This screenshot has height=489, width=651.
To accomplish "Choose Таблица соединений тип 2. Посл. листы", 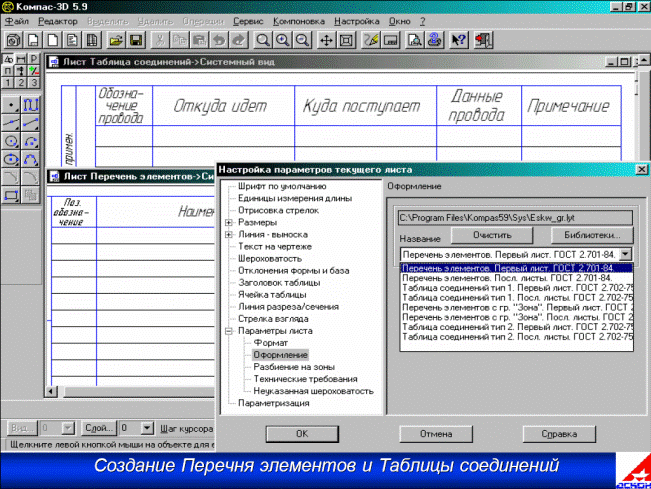I will click(x=516, y=337).
